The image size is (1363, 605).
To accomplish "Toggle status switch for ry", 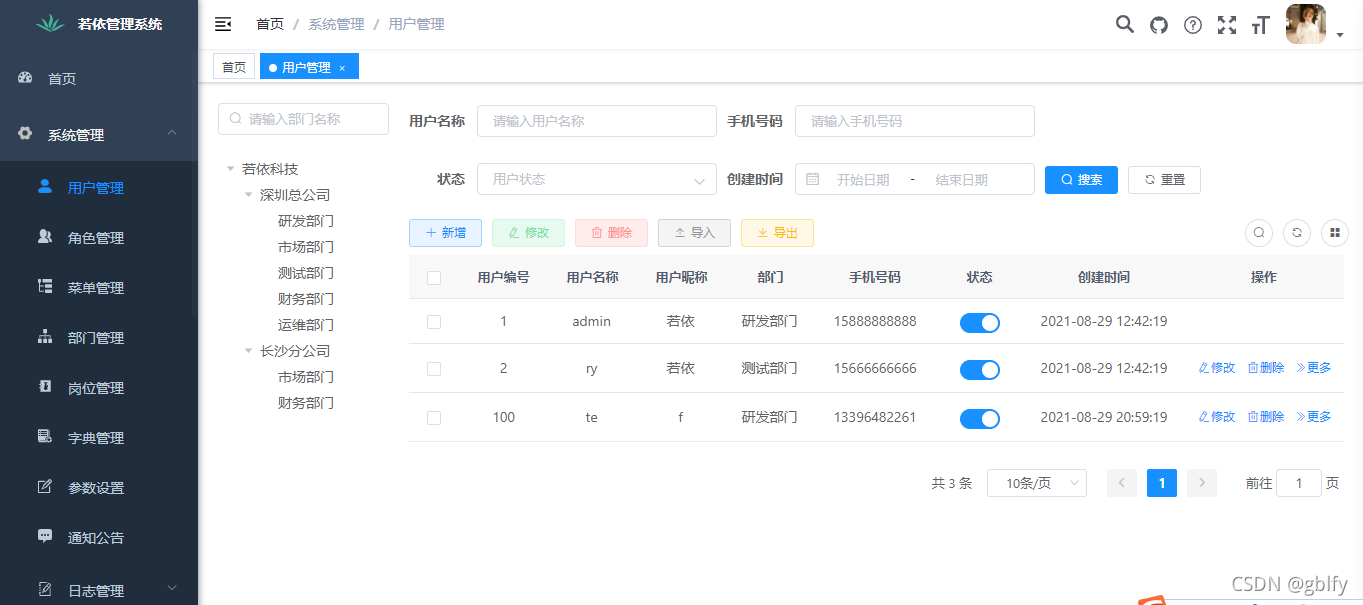I will (x=980, y=369).
